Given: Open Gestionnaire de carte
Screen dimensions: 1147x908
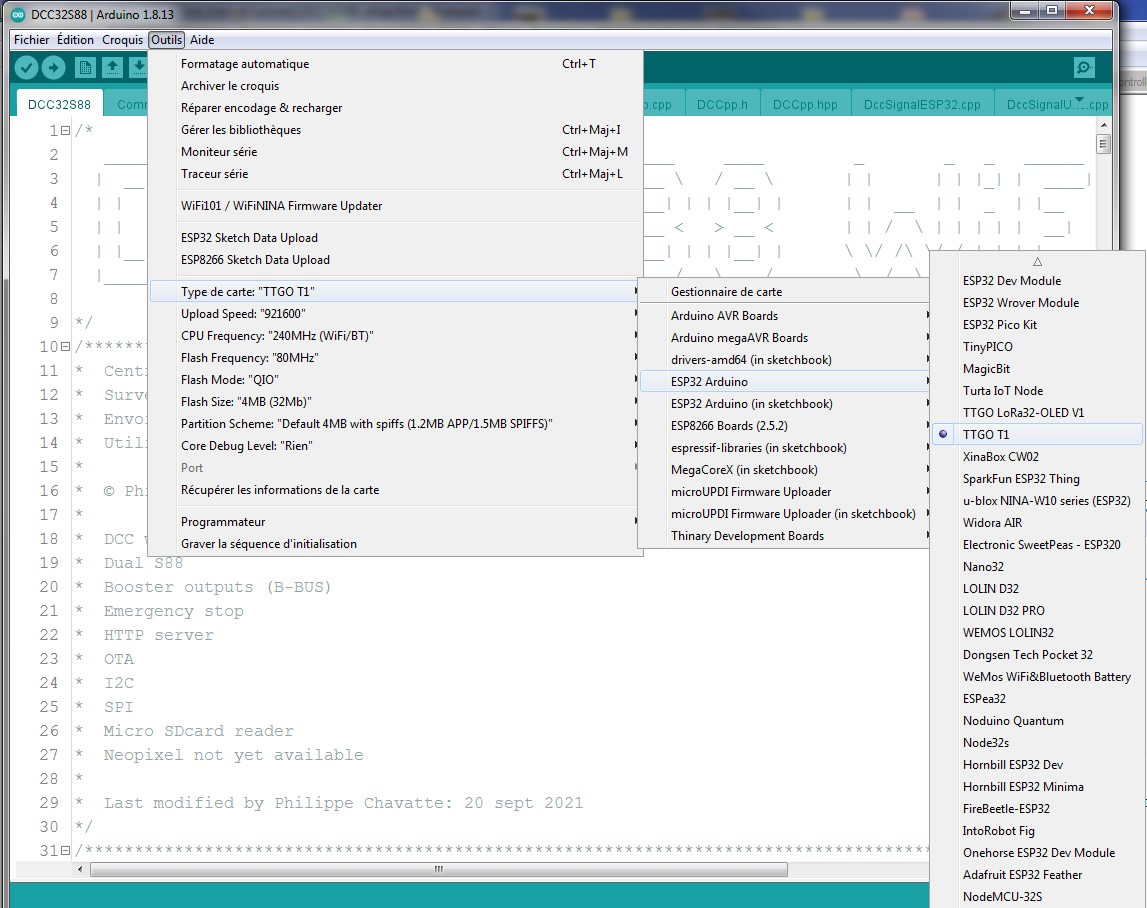Looking at the screenshot, I should click(785, 292).
